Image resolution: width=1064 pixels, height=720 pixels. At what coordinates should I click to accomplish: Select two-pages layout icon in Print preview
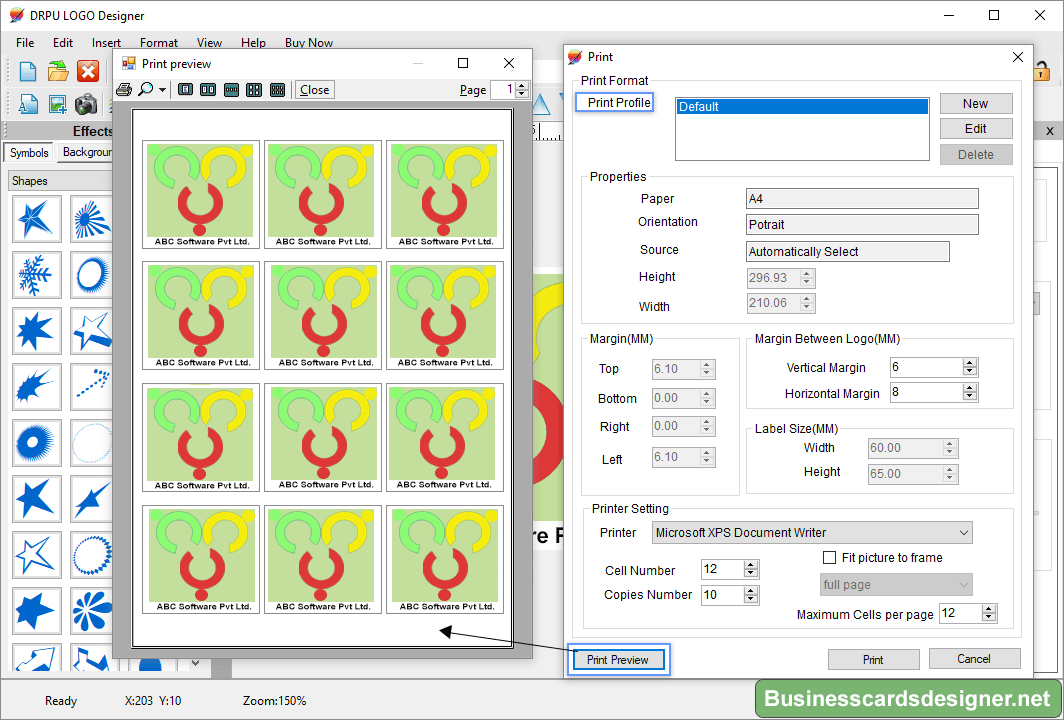tap(208, 90)
